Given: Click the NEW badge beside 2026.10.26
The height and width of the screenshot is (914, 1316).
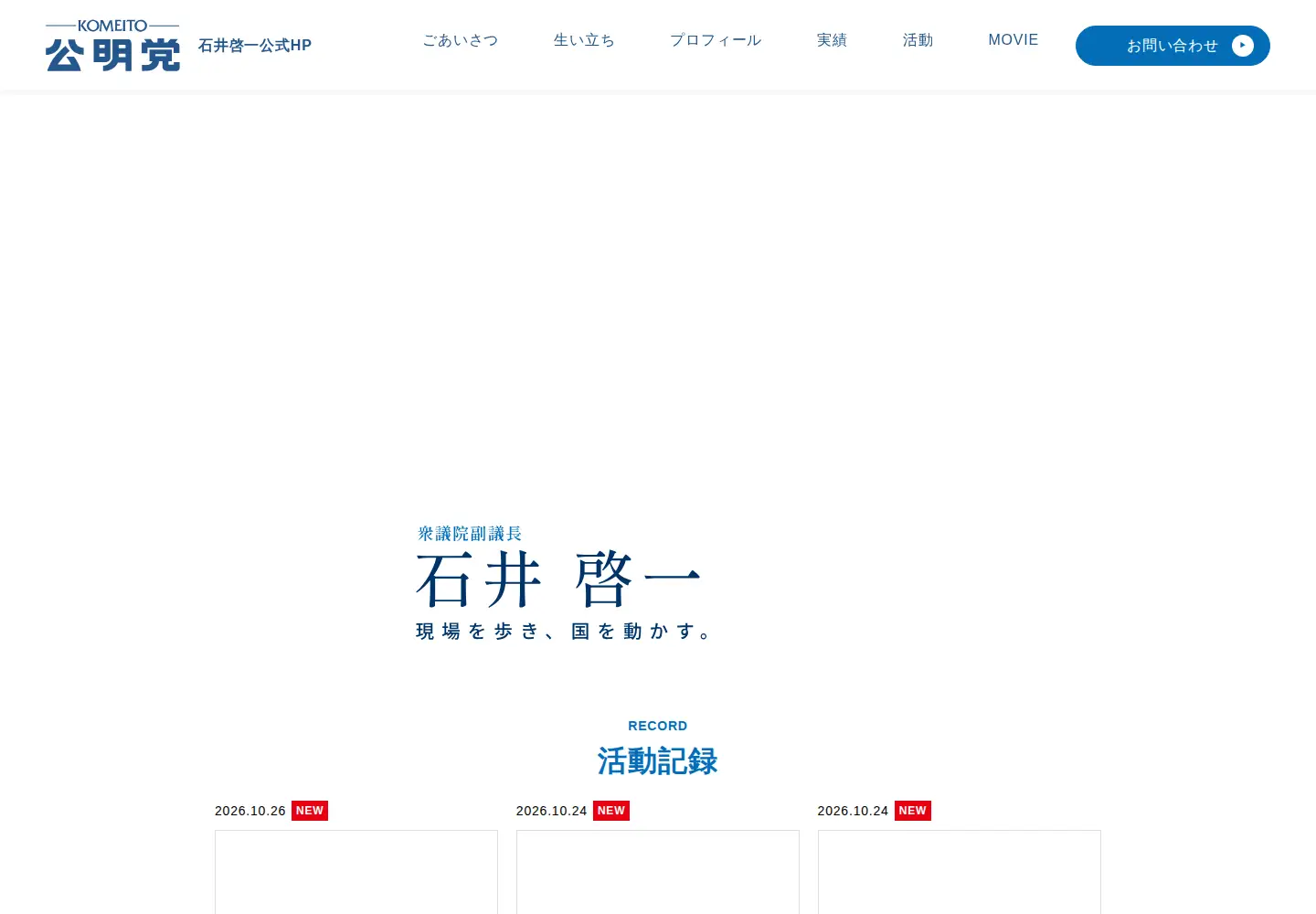Looking at the screenshot, I should (x=310, y=811).
